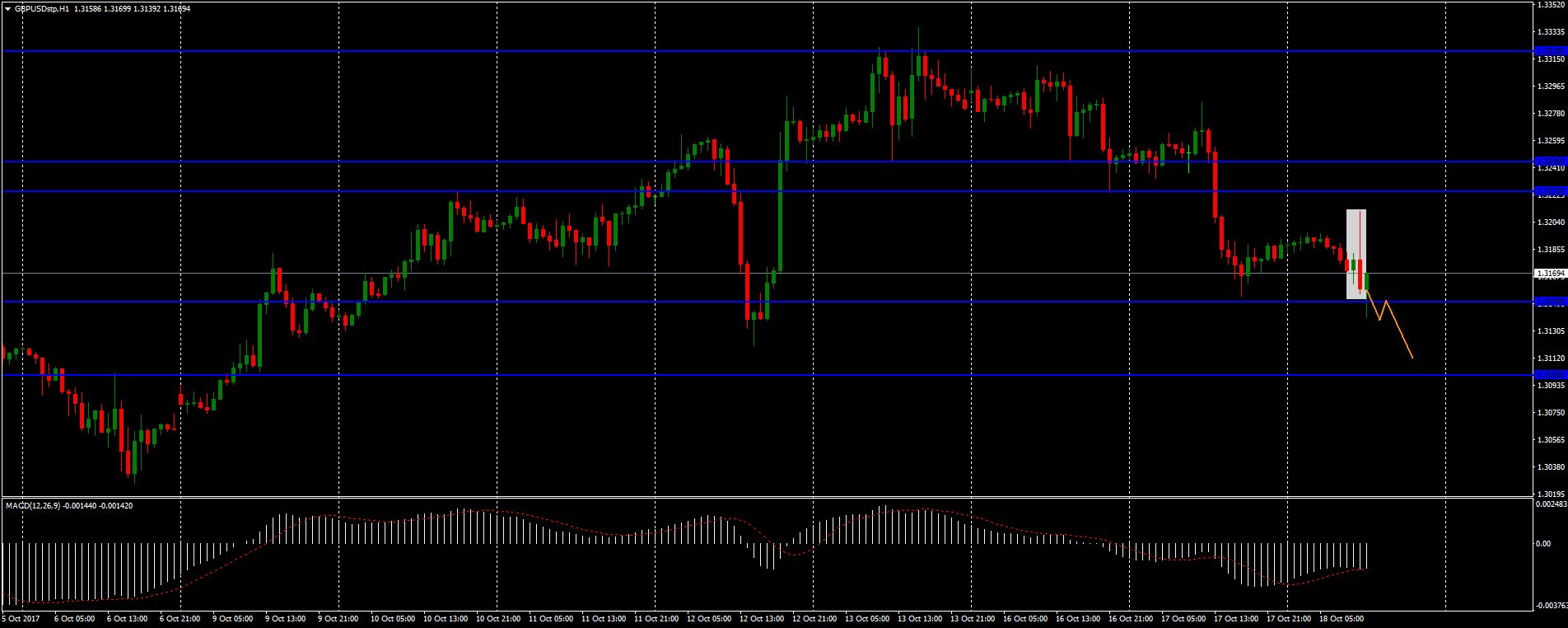Click the current price tag 1.31694
This screenshot has width=1568, height=628.
click(1552, 273)
